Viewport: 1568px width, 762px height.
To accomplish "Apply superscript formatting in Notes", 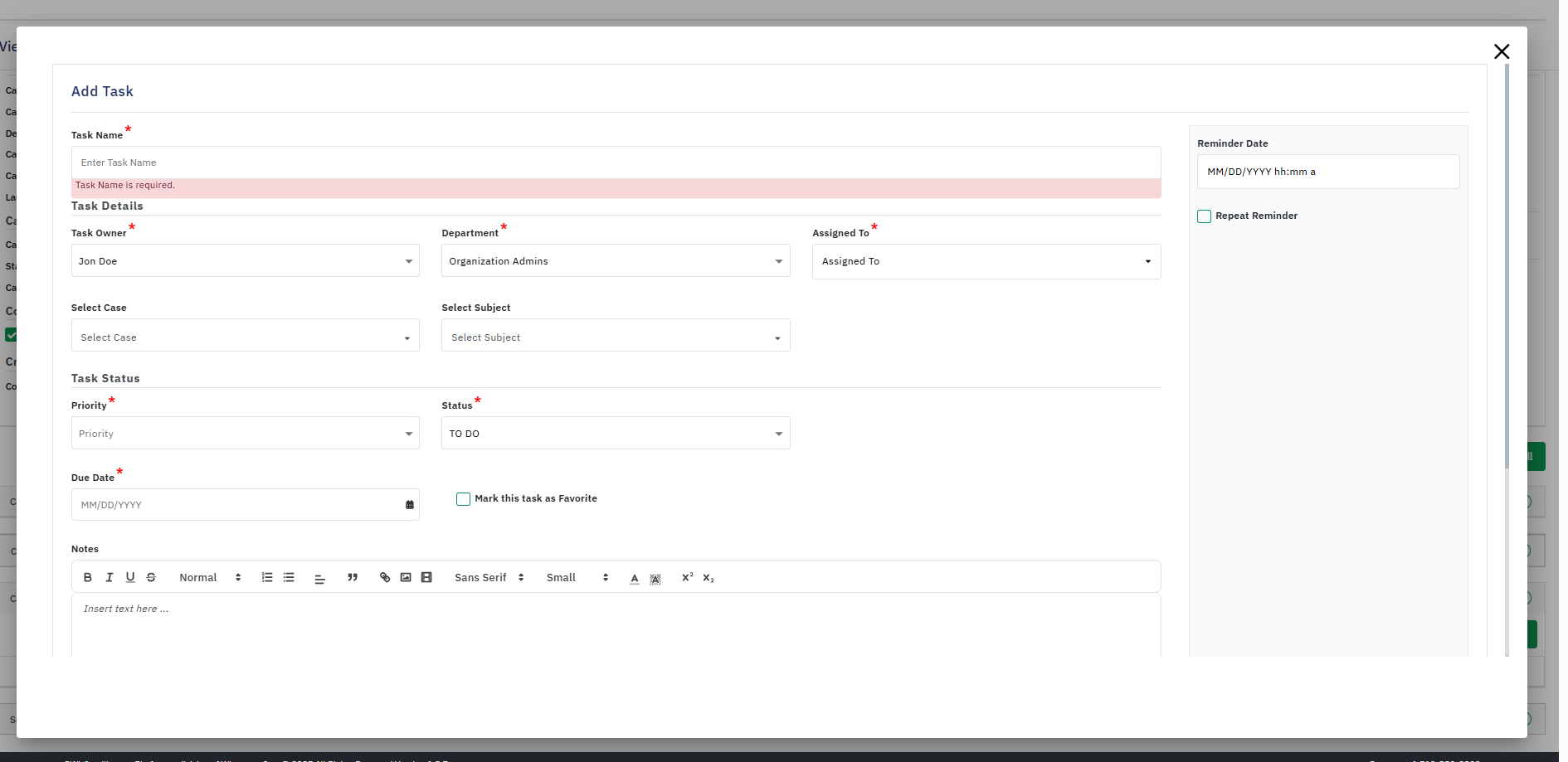I will coord(687,578).
